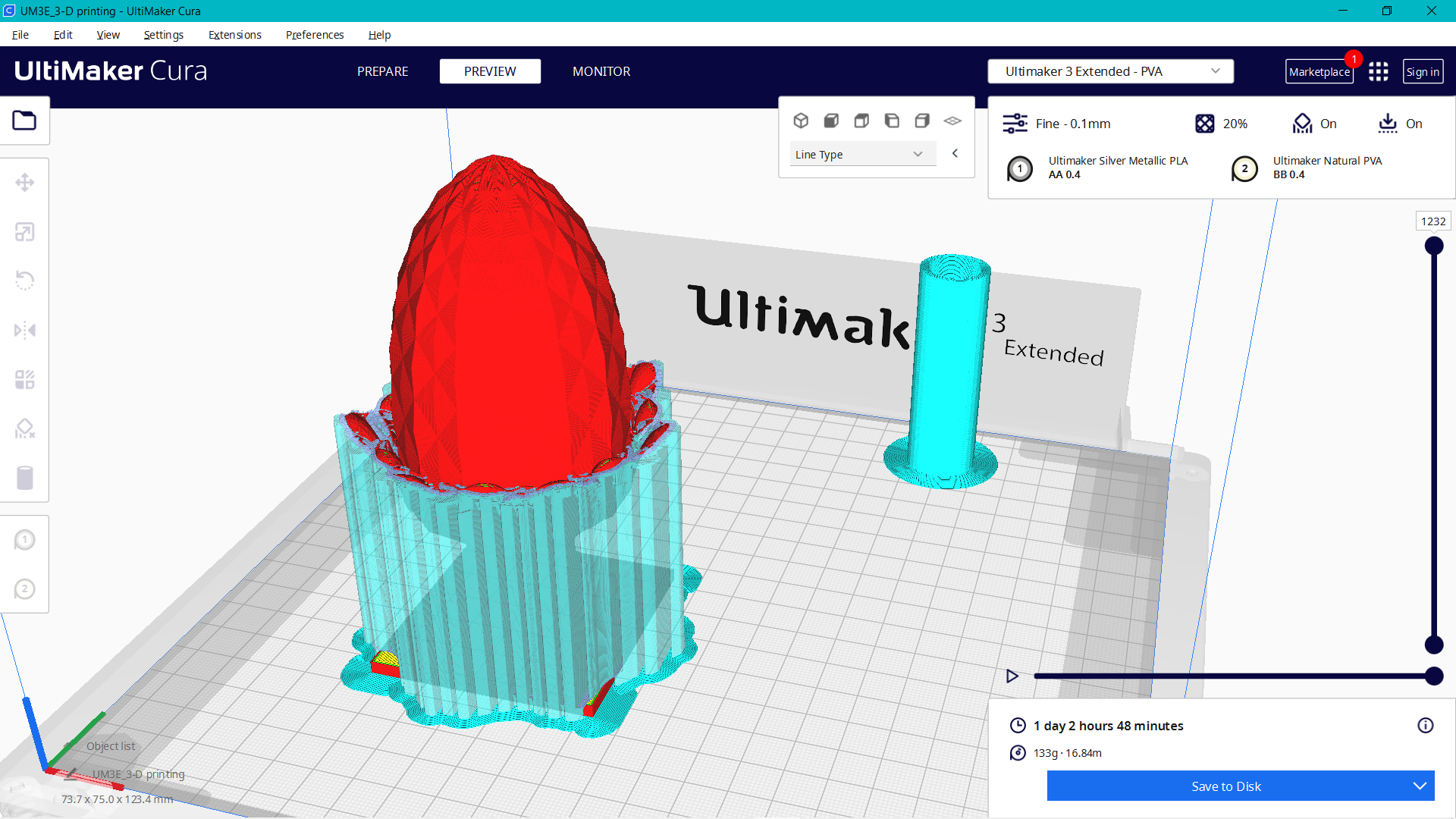Click the Save to Disk button
This screenshot has width=1456, height=819.
point(1226,786)
